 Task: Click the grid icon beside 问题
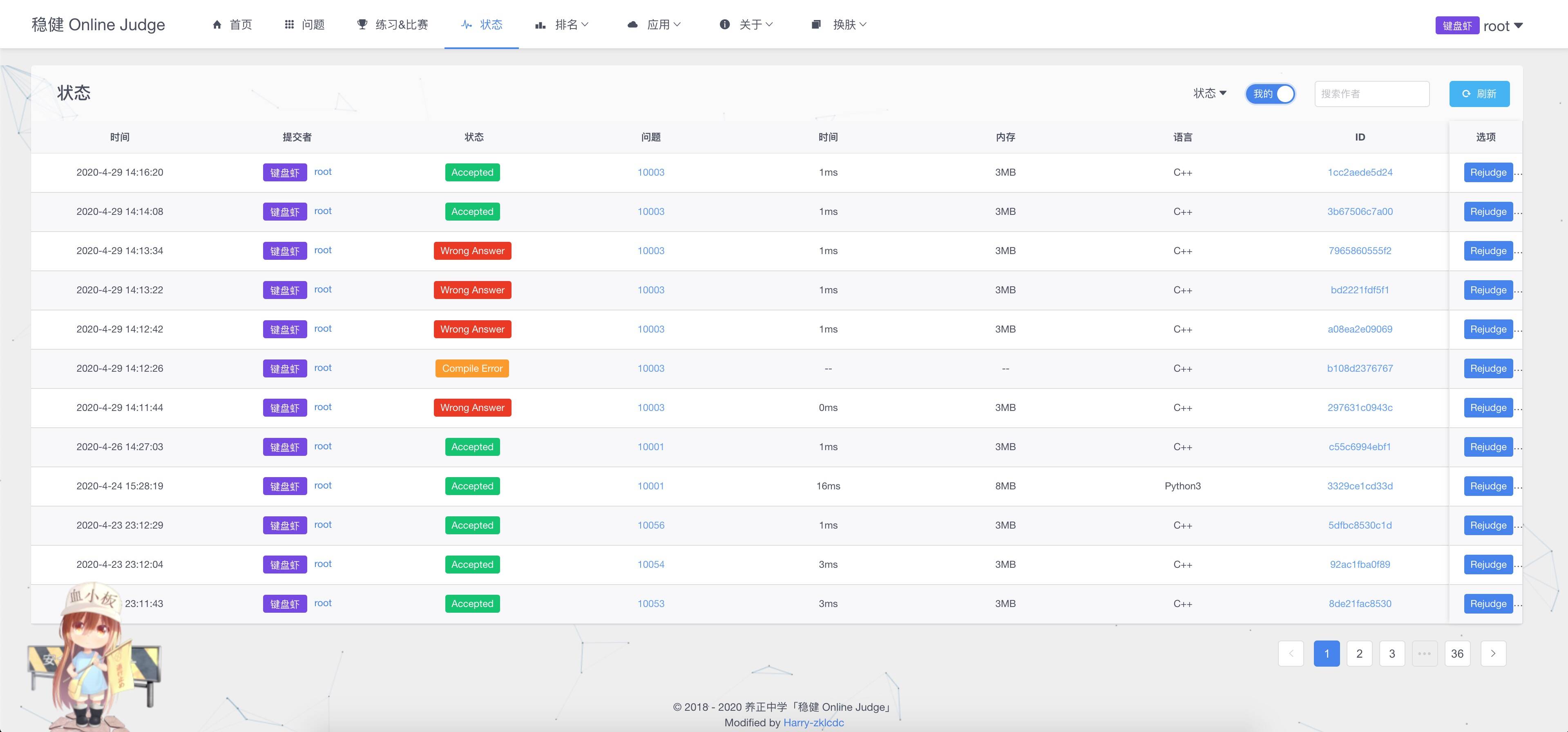[289, 25]
